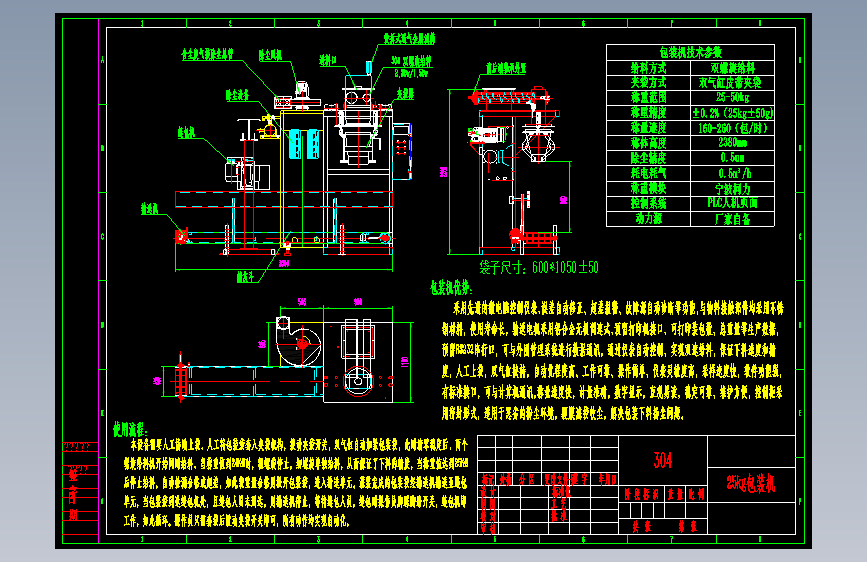Select the '秤体高度' row label
The height and width of the screenshot is (562, 867).
pos(649,143)
